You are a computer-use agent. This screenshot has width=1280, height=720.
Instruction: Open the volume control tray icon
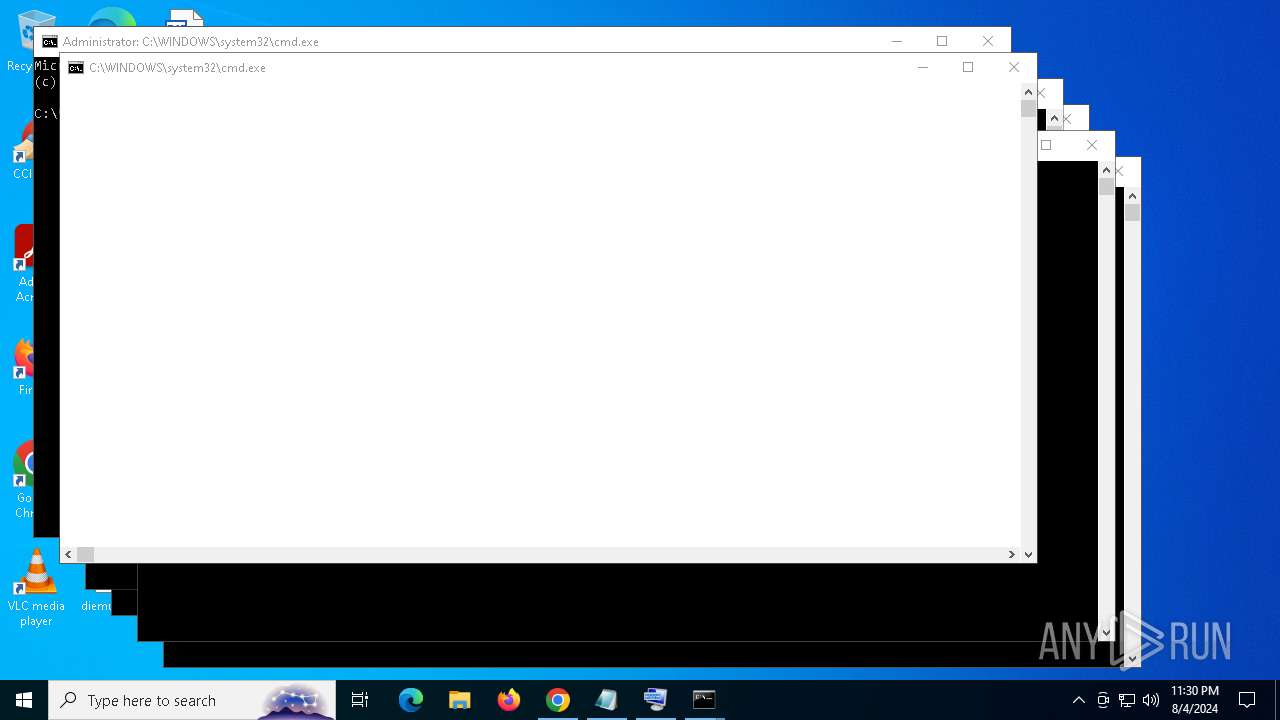pos(1151,700)
